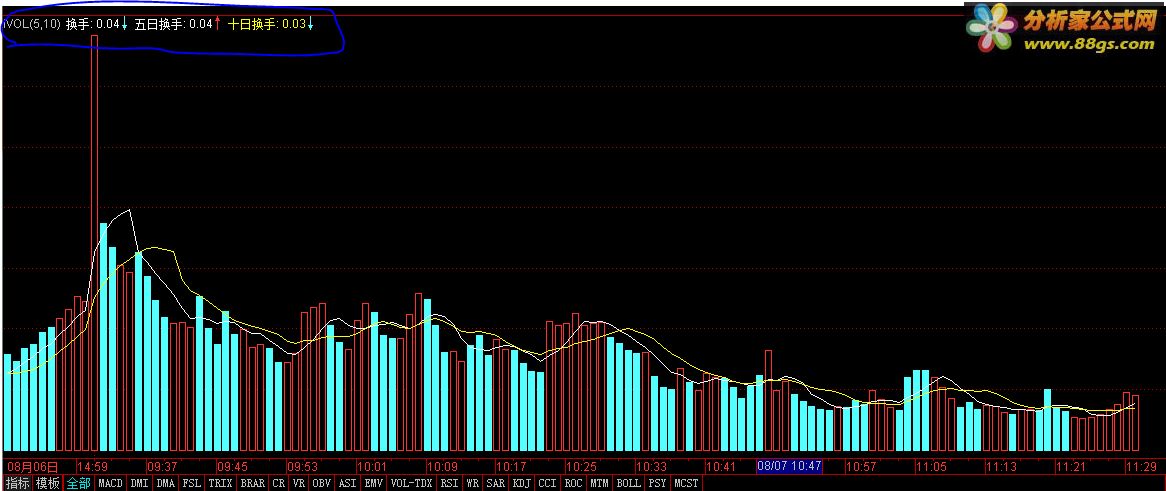Image resolution: width=1166 pixels, height=491 pixels.
Task: Switch to the EMV indicator
Action: point(374,484)
